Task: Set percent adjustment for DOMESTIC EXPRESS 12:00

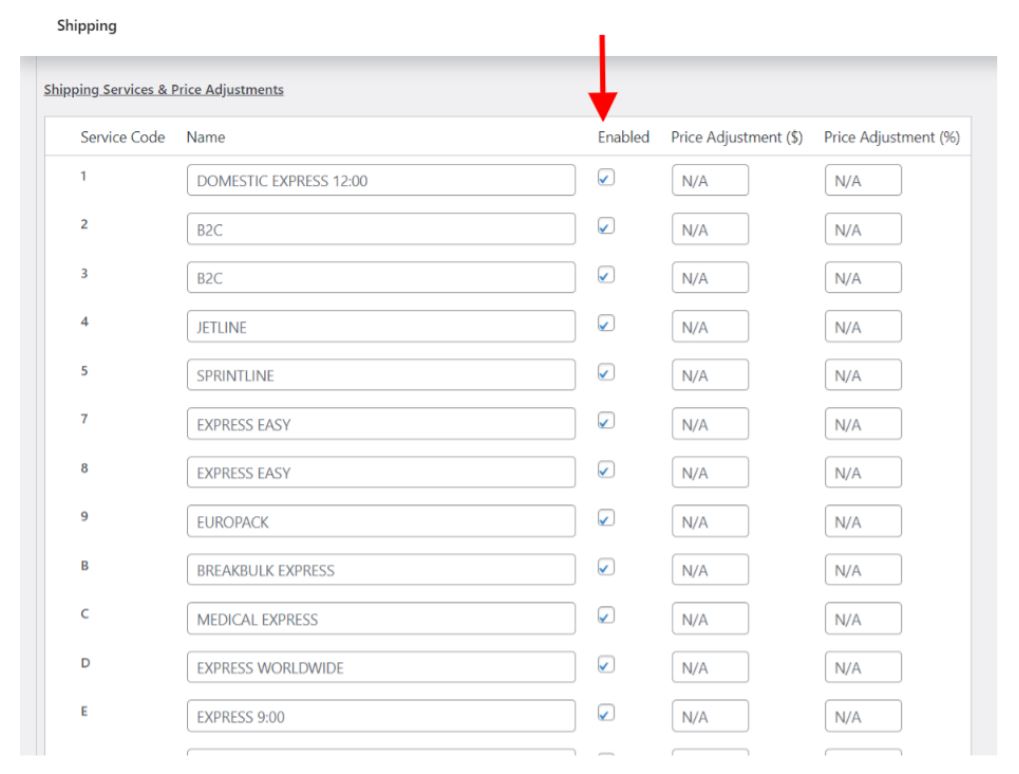Action: click(x=863, y=180)
